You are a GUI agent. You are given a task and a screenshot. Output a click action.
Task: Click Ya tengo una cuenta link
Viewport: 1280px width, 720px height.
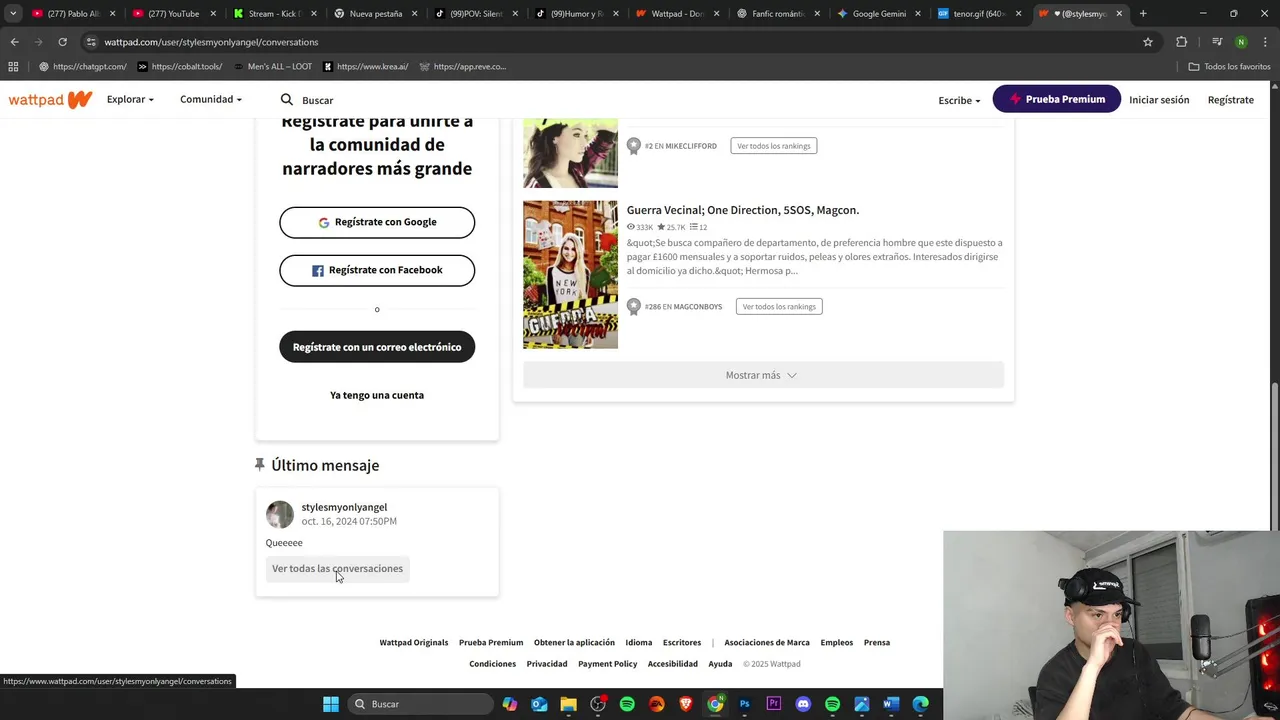pyautogui.click(x=377, y=395)
